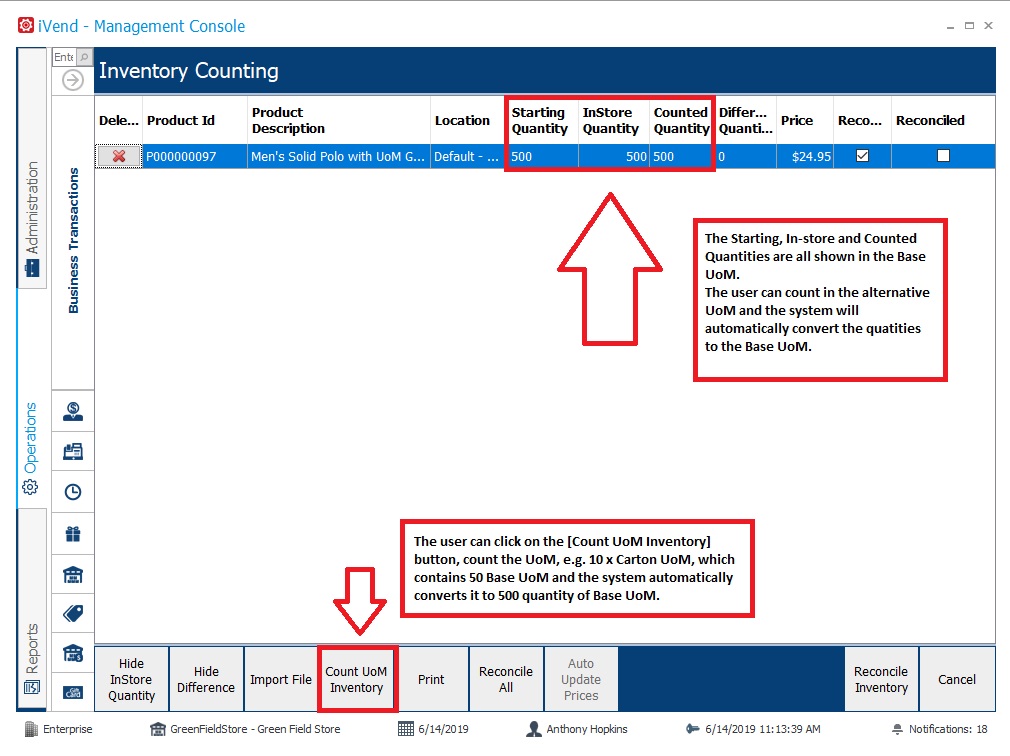Sort by InStore Quantity column header
This screenshot has height=756, width=1010.
click(613, 120)
